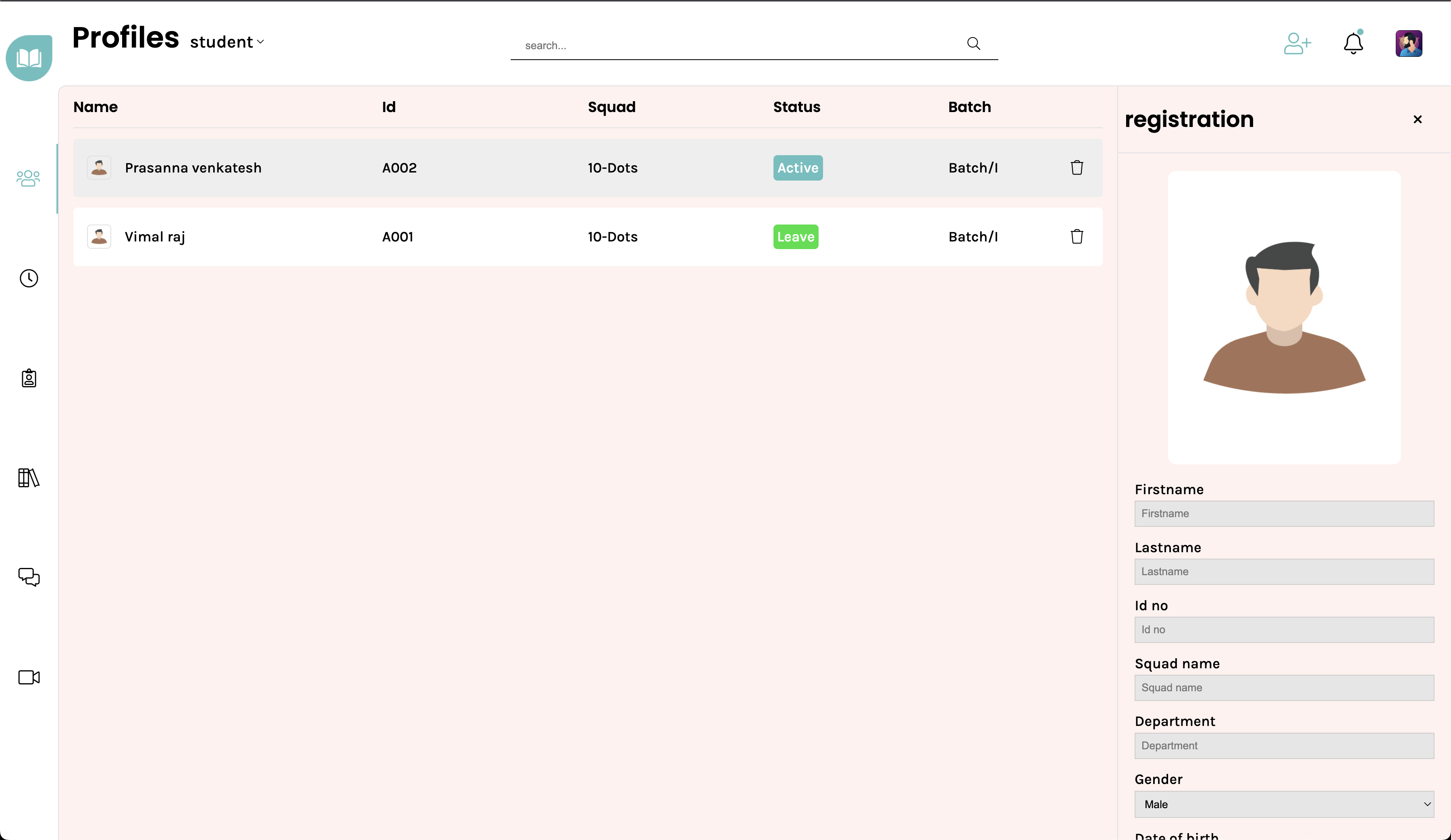The image size is (1451, 840).
Task: Delete Prasanna venkatesh row with trash icon
Action: [1077, 168]
